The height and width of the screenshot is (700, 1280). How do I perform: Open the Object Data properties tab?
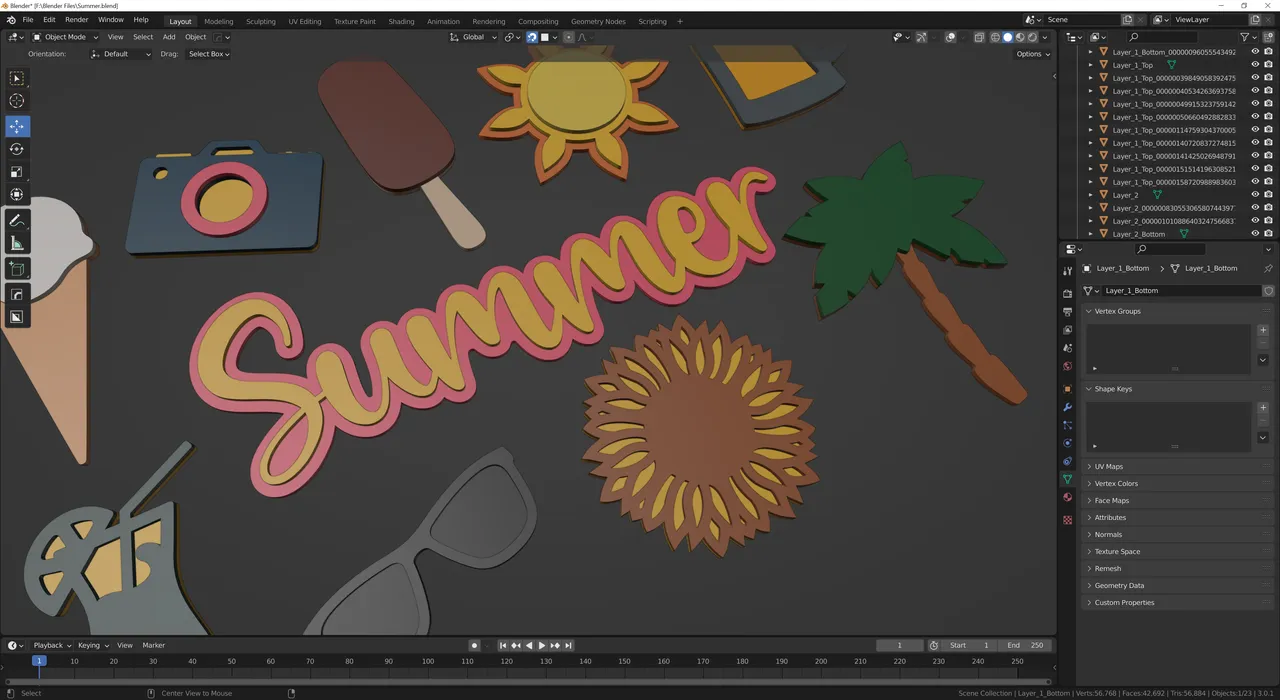(1067, 480)
